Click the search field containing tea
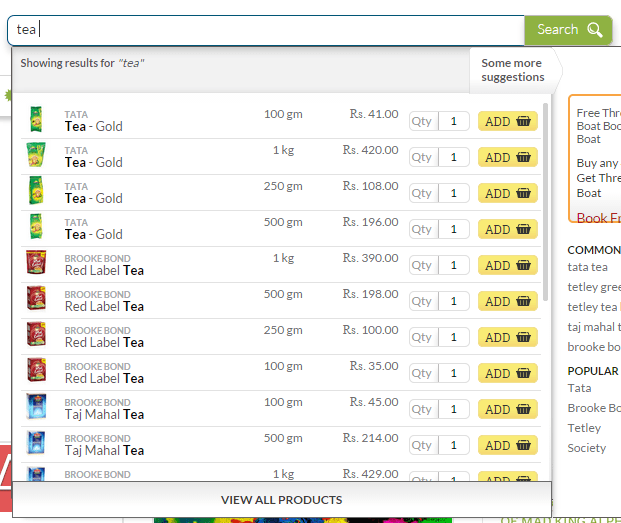621x523 pixels. click(x=266, y=30)
